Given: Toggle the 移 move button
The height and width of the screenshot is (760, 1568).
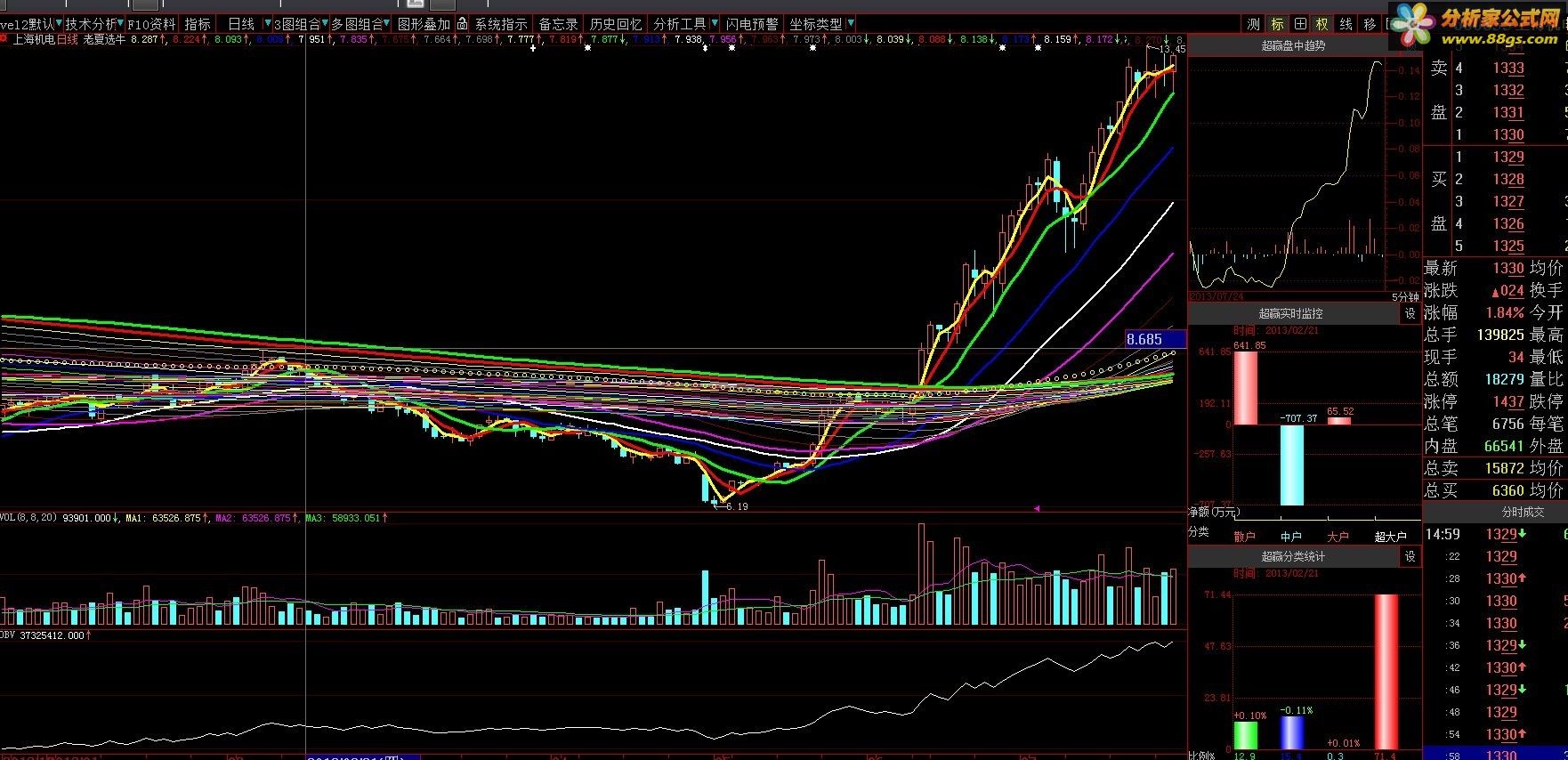Looking at the screenshot, I should click(x=1370, y=24).
